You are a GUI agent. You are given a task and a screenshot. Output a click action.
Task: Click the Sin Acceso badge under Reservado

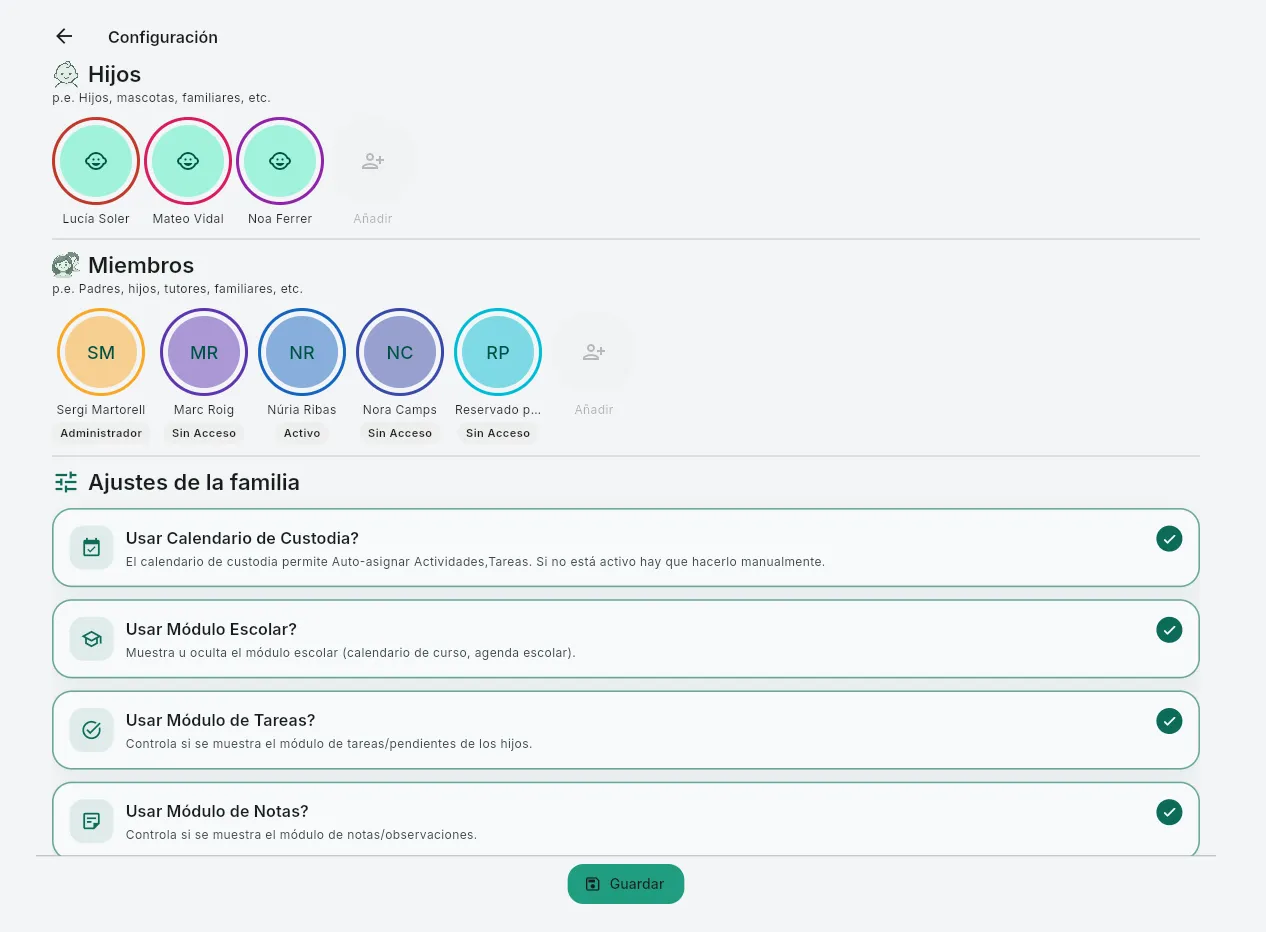click(x=498, y=433)
